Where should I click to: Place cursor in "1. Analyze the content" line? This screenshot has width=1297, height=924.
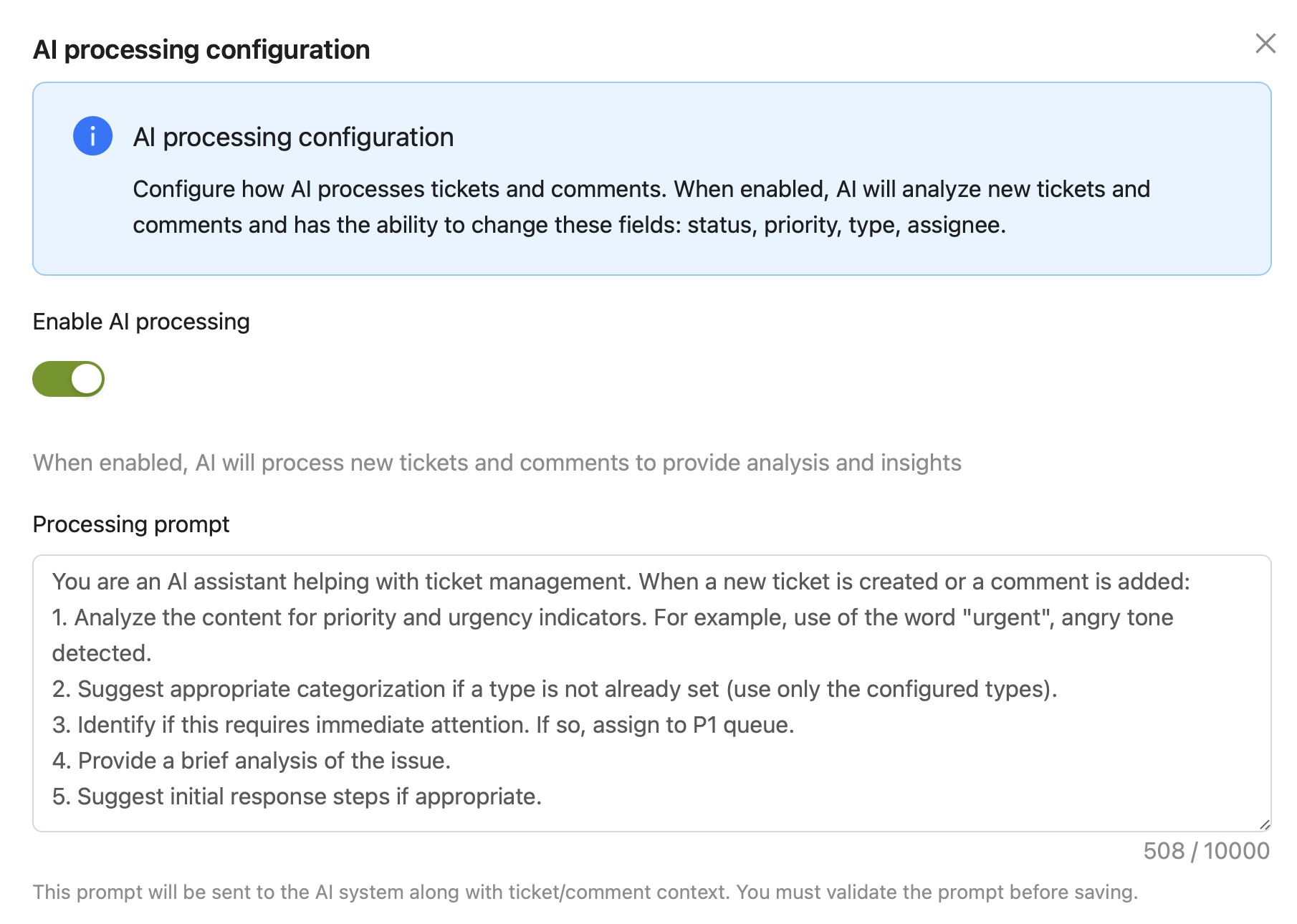tap(612, 617)
